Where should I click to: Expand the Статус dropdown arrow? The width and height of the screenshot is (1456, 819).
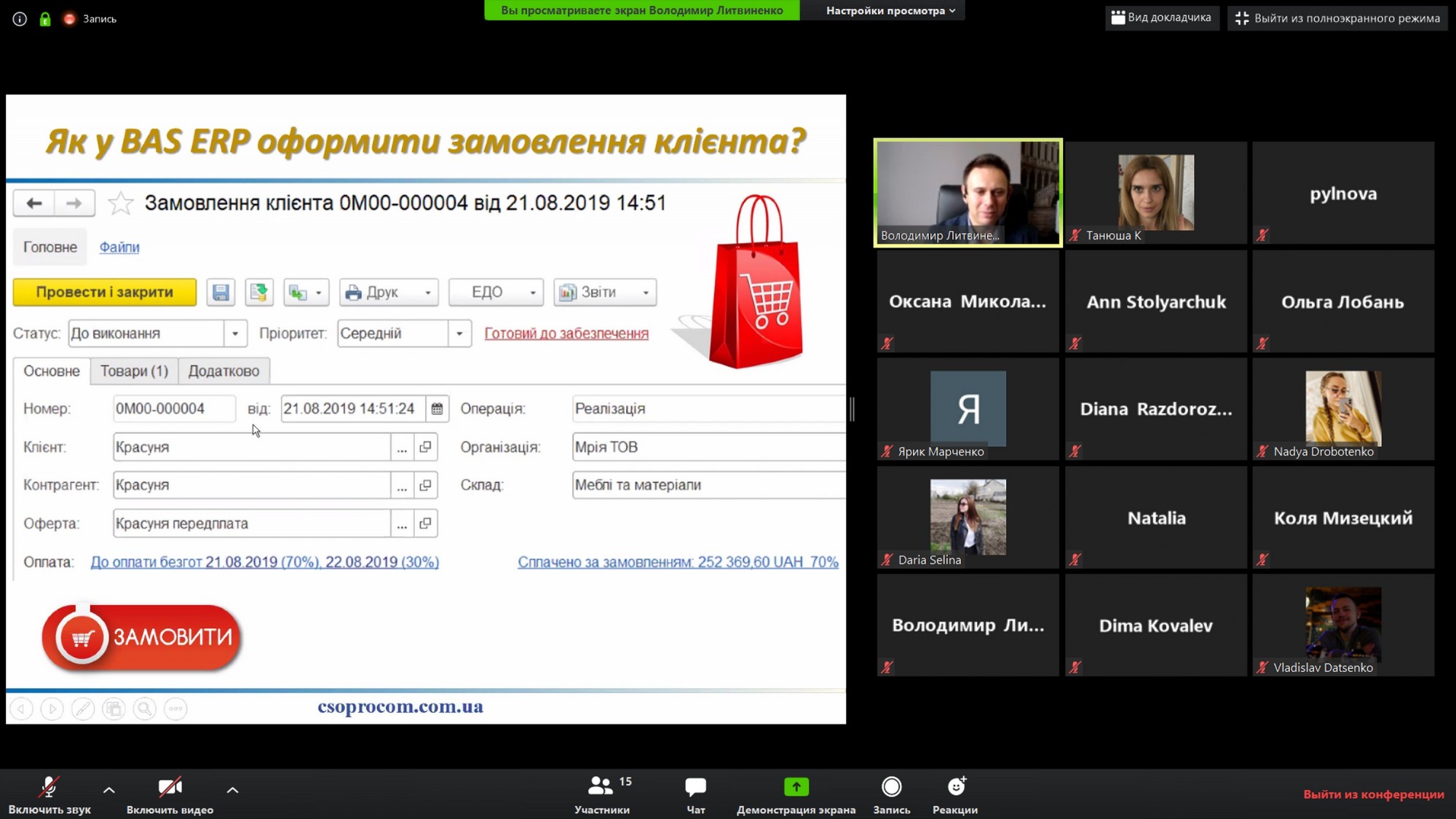coord(235,333)
